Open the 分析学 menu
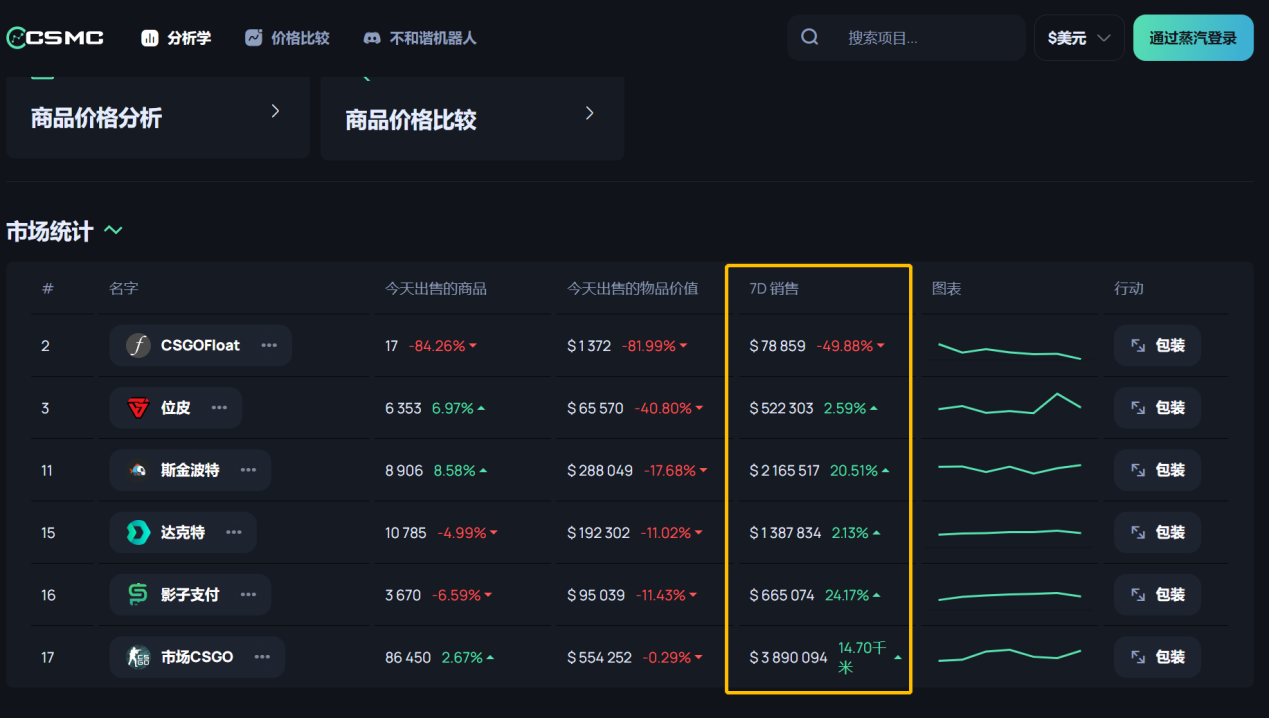 pyautogui.click(x=176, y=38)
